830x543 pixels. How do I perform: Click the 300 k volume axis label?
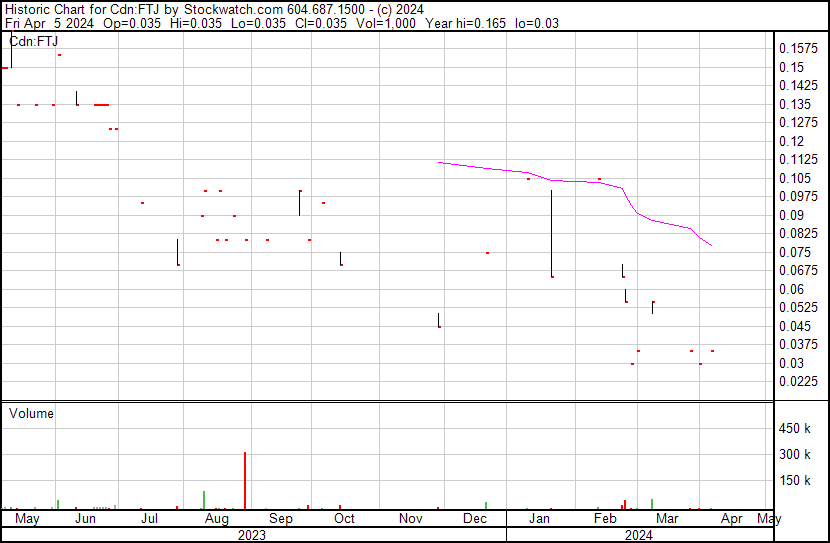(x=795, y=455)
